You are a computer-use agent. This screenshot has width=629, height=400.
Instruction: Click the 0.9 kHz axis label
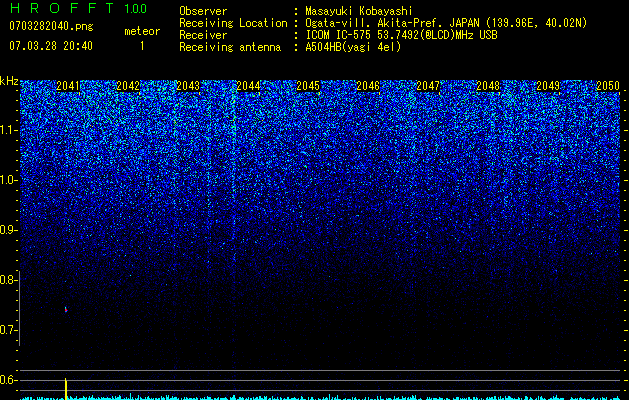pyautogui.click(x=7, y=230)
